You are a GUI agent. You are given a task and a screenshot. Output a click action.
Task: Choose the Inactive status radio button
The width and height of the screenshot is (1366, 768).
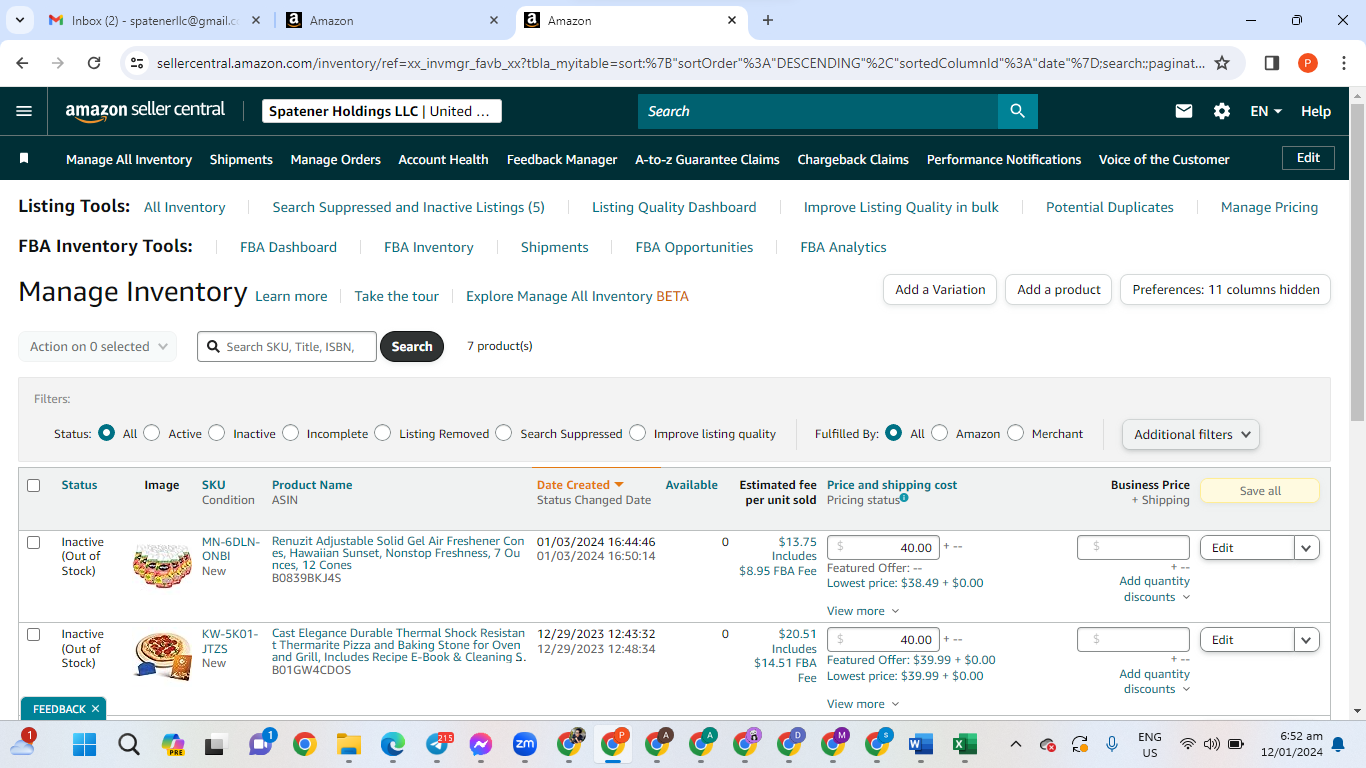(x=217, y=433)
